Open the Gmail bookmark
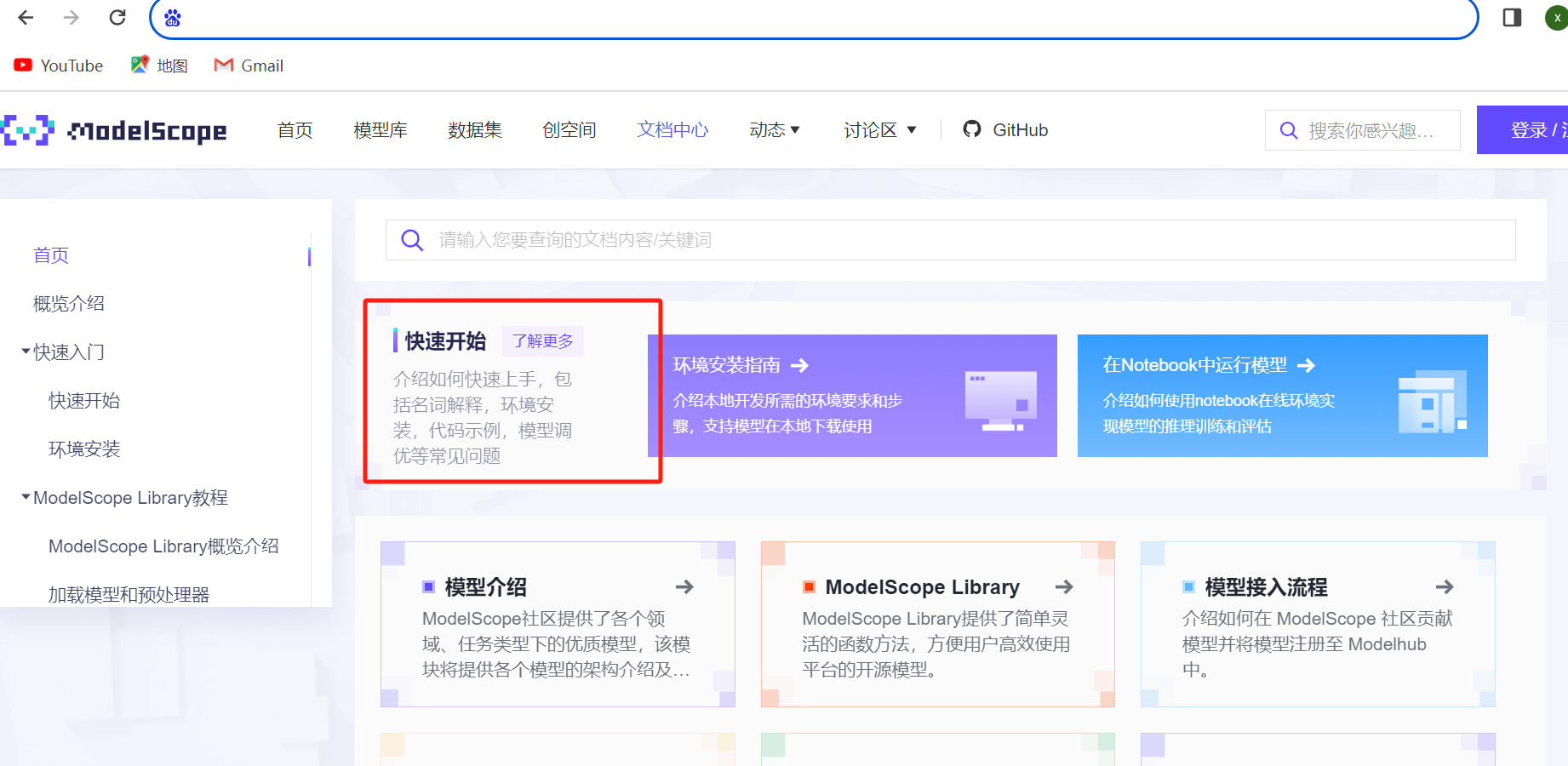This screenshot has height=766, width=1568. point(249,66)
